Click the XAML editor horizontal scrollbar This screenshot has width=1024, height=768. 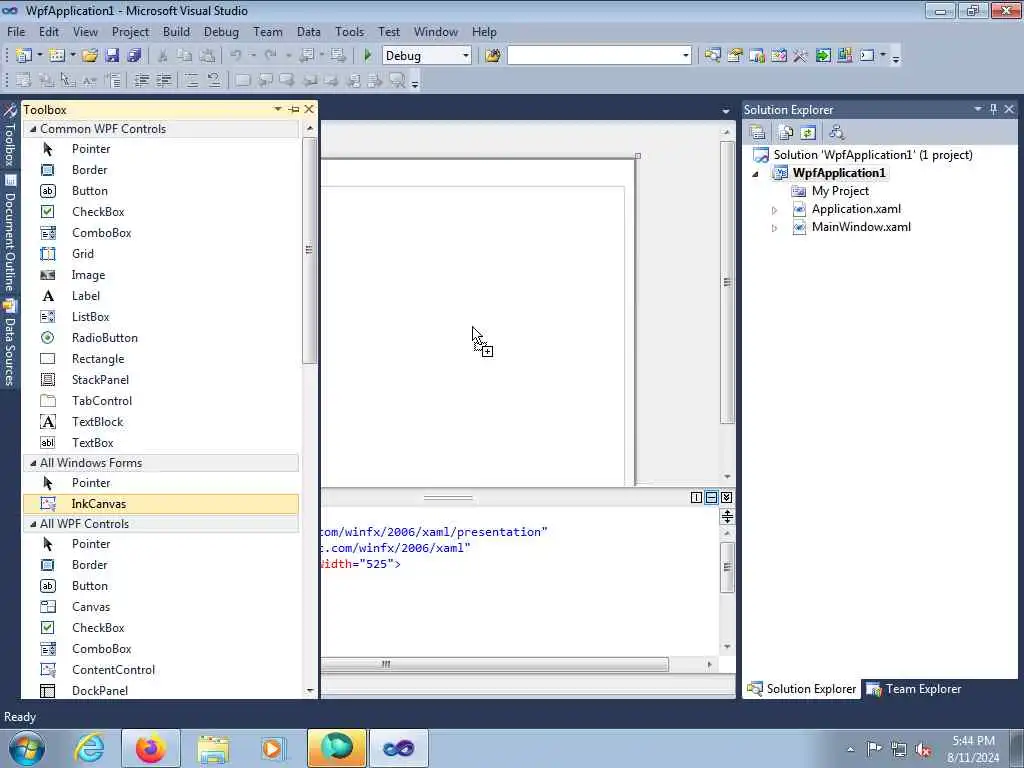[x=494, y=664]
